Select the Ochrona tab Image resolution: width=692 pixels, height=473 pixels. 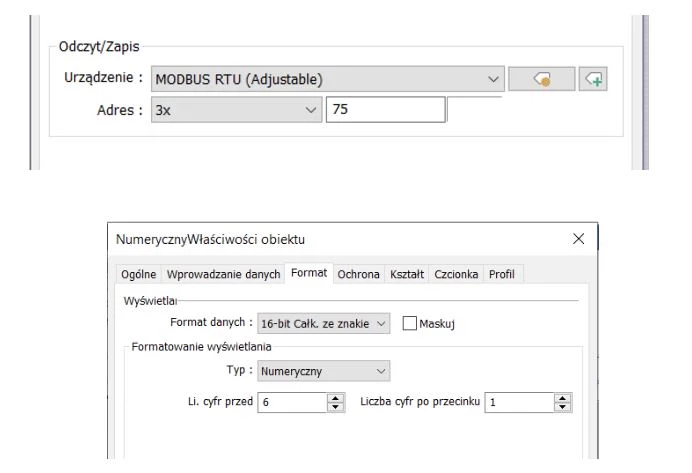point(358,274)
